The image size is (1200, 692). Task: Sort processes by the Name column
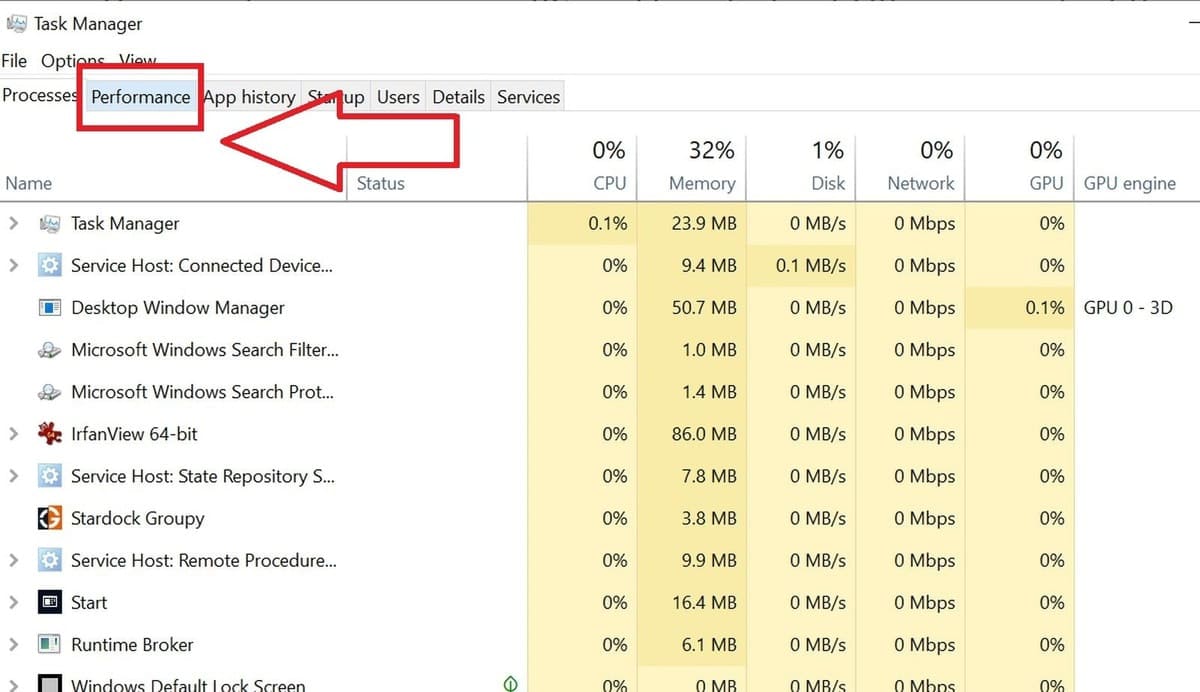tap(28, 183)
